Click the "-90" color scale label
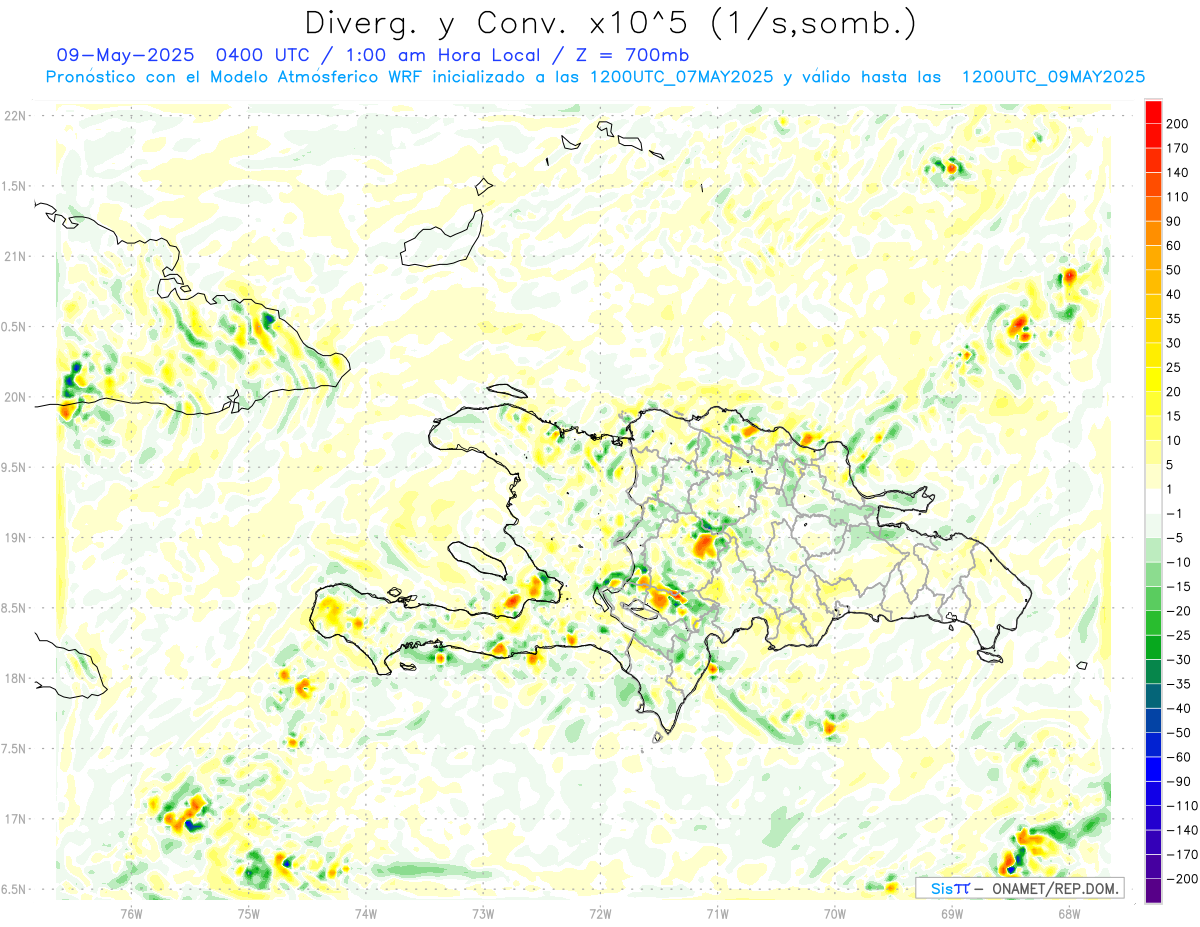Image resolution: width=1200 pixels, height=927 pixels. pos(1178,781)
